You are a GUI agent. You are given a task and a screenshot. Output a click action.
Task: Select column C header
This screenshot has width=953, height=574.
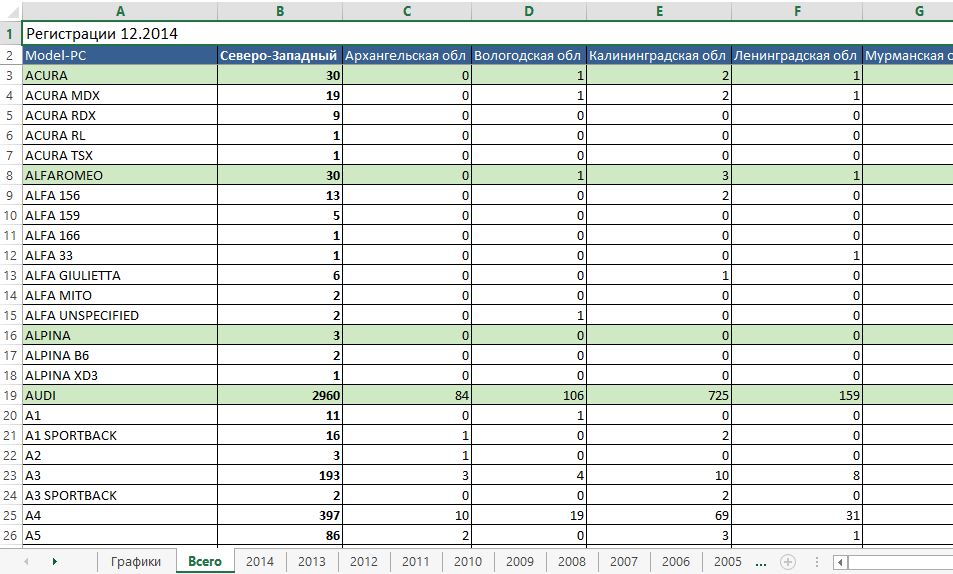pos(407,11)
